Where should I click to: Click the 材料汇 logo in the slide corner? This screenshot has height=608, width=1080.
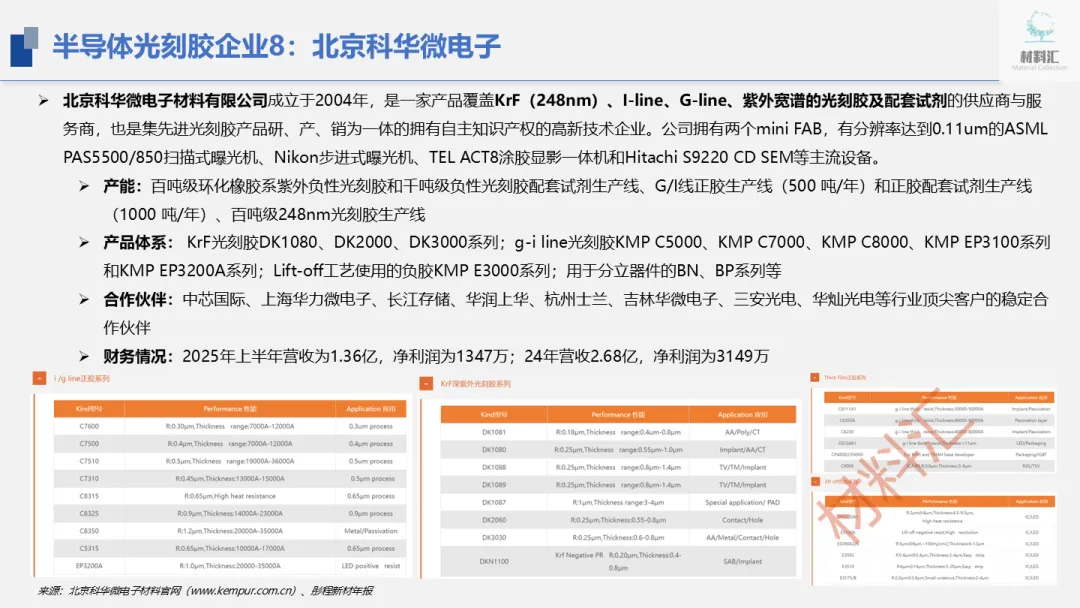point(1039,41)
